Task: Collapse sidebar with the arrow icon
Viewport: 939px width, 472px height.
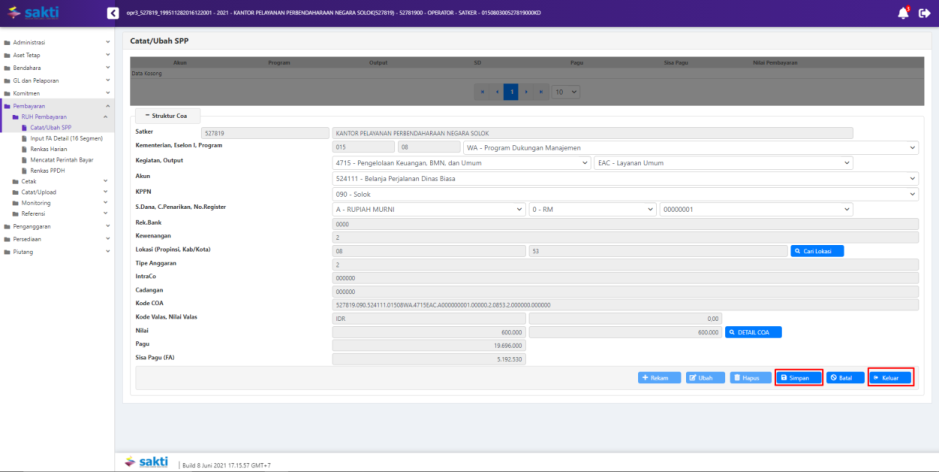Action: pyautogui.click(x=112, y=13)
